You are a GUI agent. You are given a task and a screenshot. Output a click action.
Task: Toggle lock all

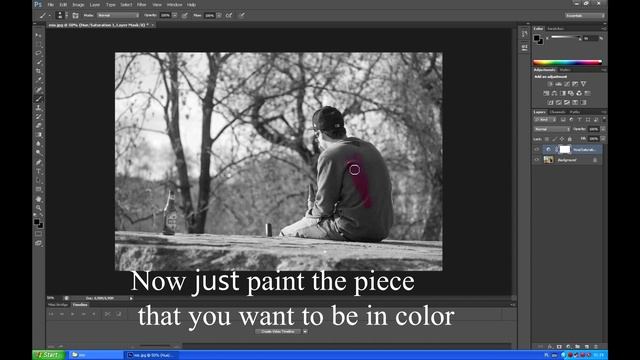[570, 139]
